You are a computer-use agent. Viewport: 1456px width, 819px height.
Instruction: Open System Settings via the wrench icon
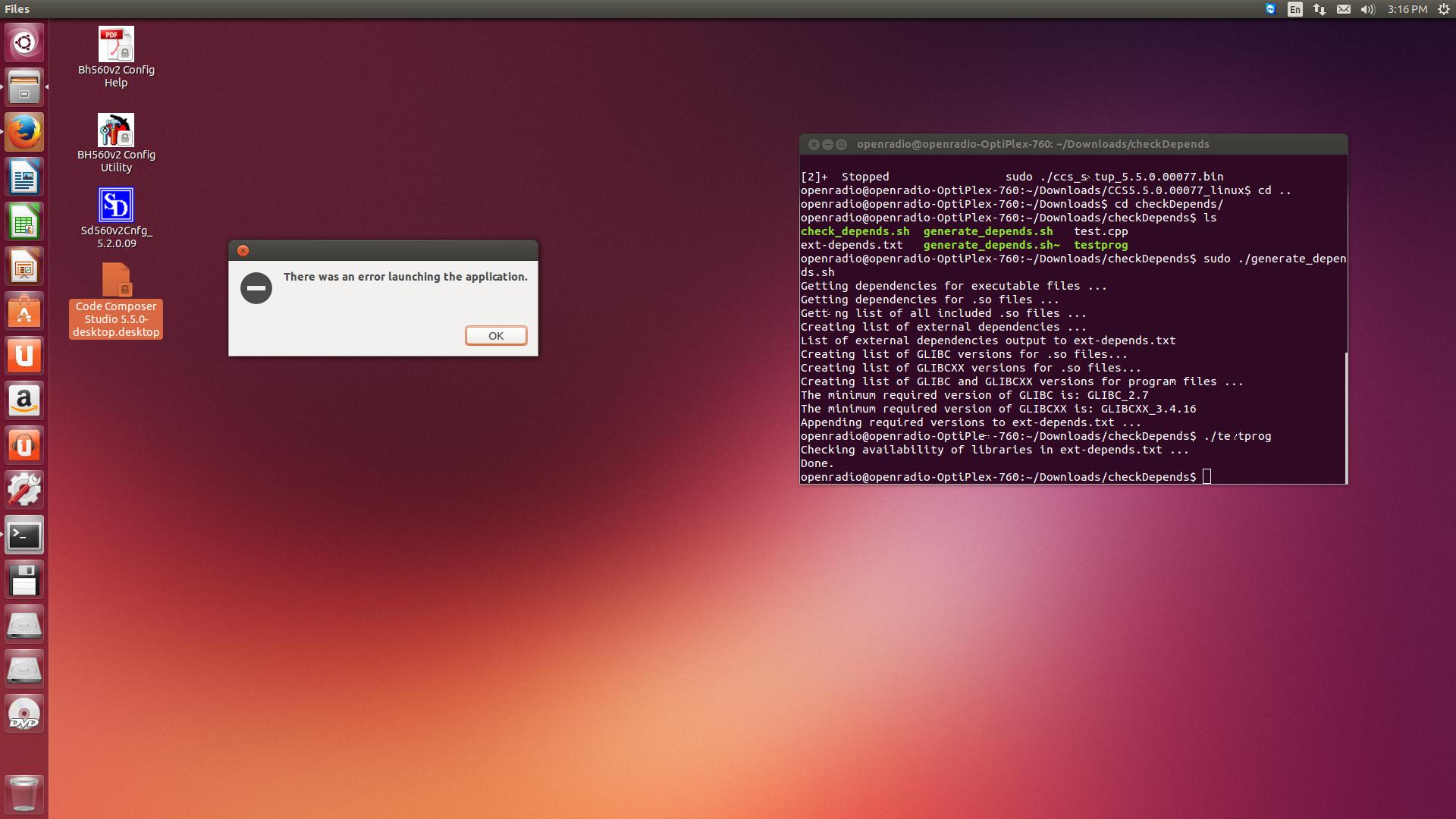click(24, 489)
